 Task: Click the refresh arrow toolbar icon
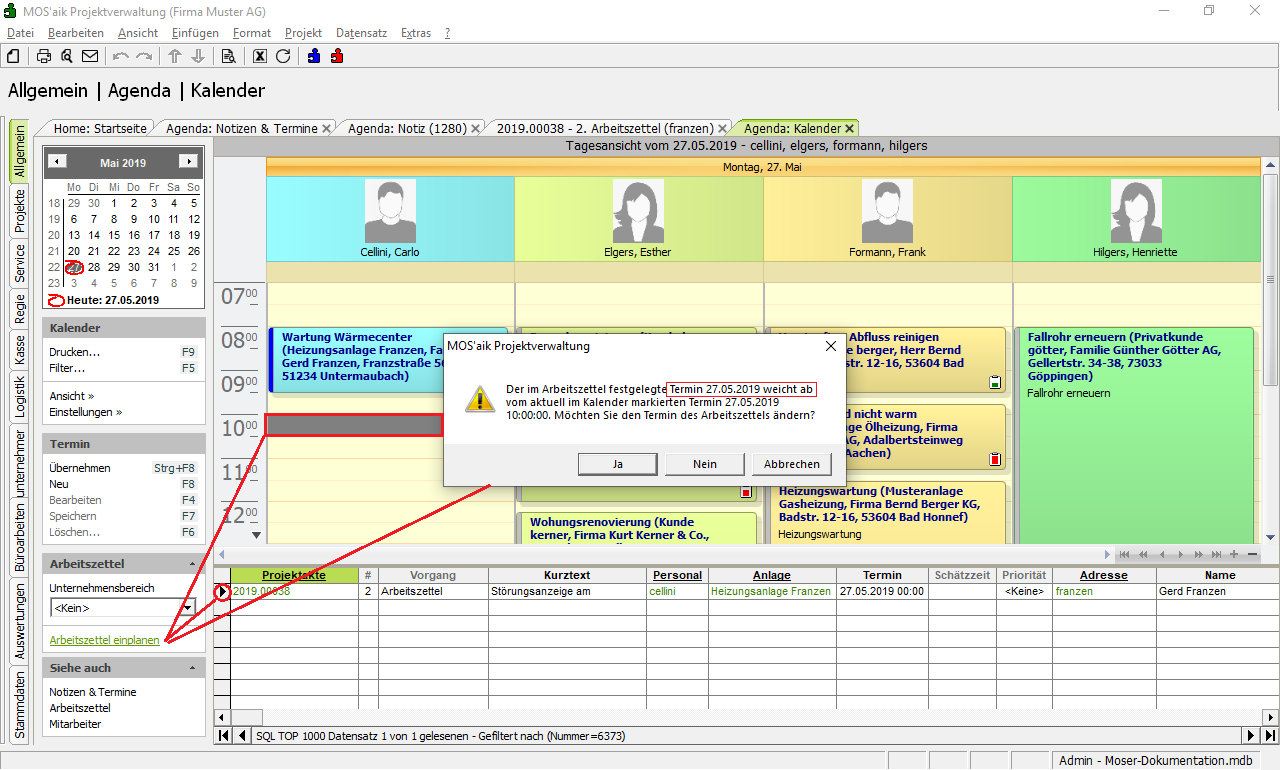283,56
